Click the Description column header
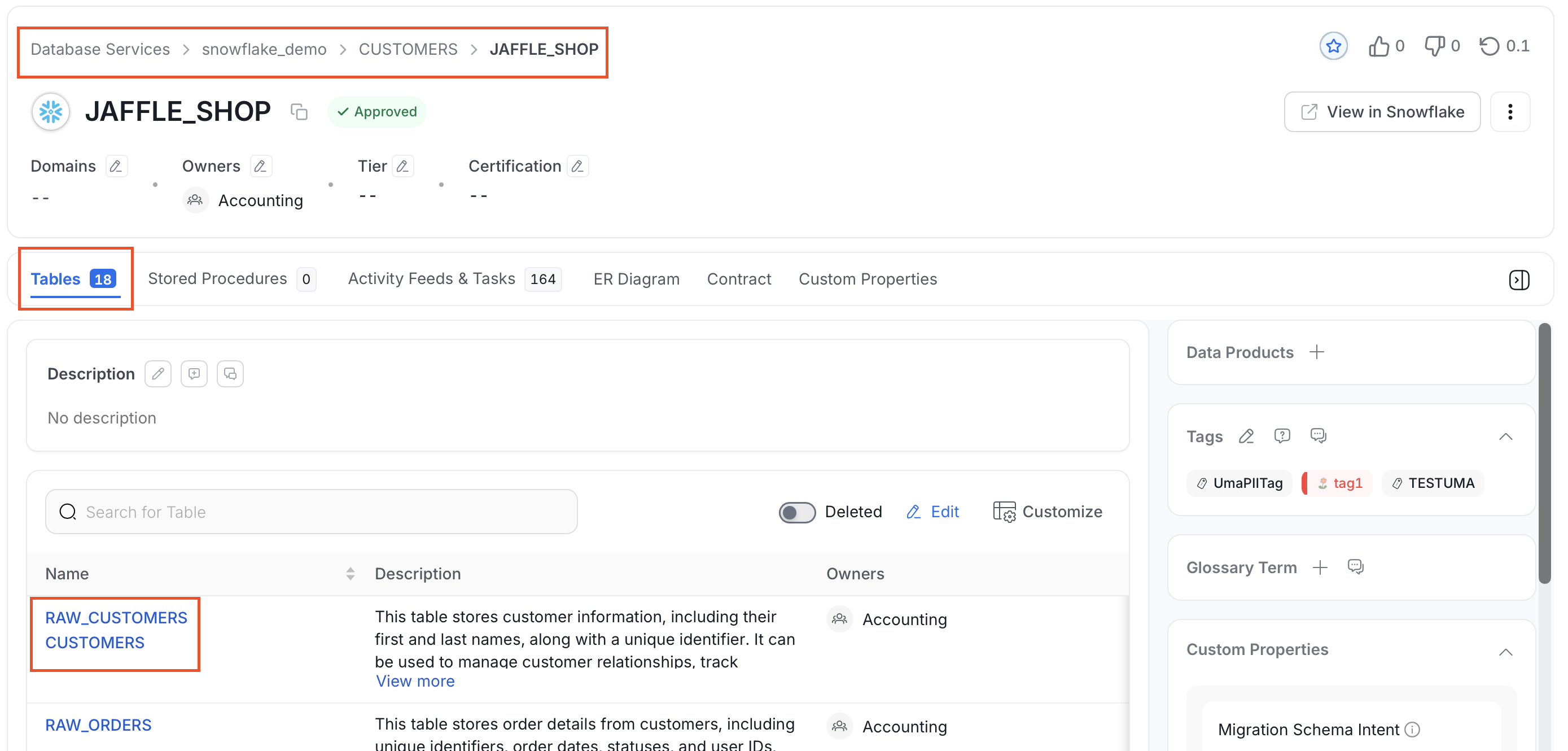 pyautogui.click(x=418, y=574)
